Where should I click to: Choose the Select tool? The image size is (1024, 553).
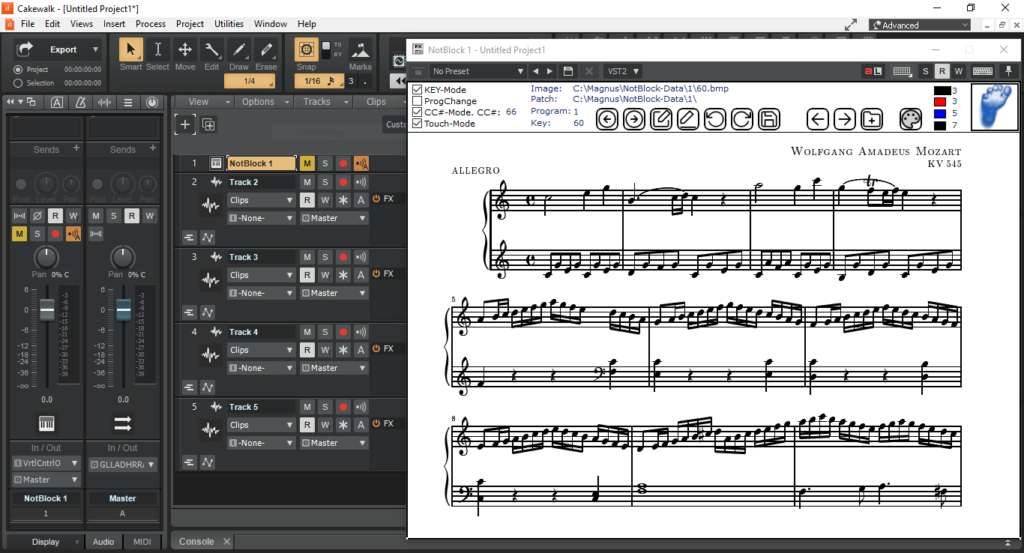157,50
